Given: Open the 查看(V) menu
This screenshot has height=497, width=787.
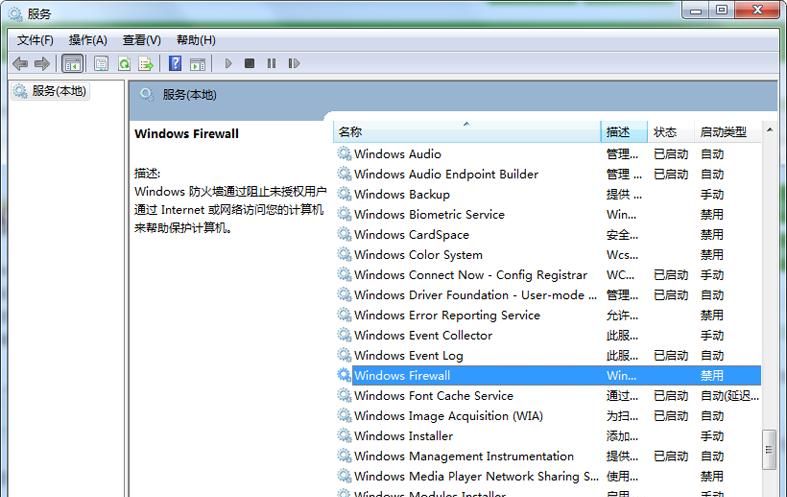Looking at the screenshot, I should click(142, 40).
